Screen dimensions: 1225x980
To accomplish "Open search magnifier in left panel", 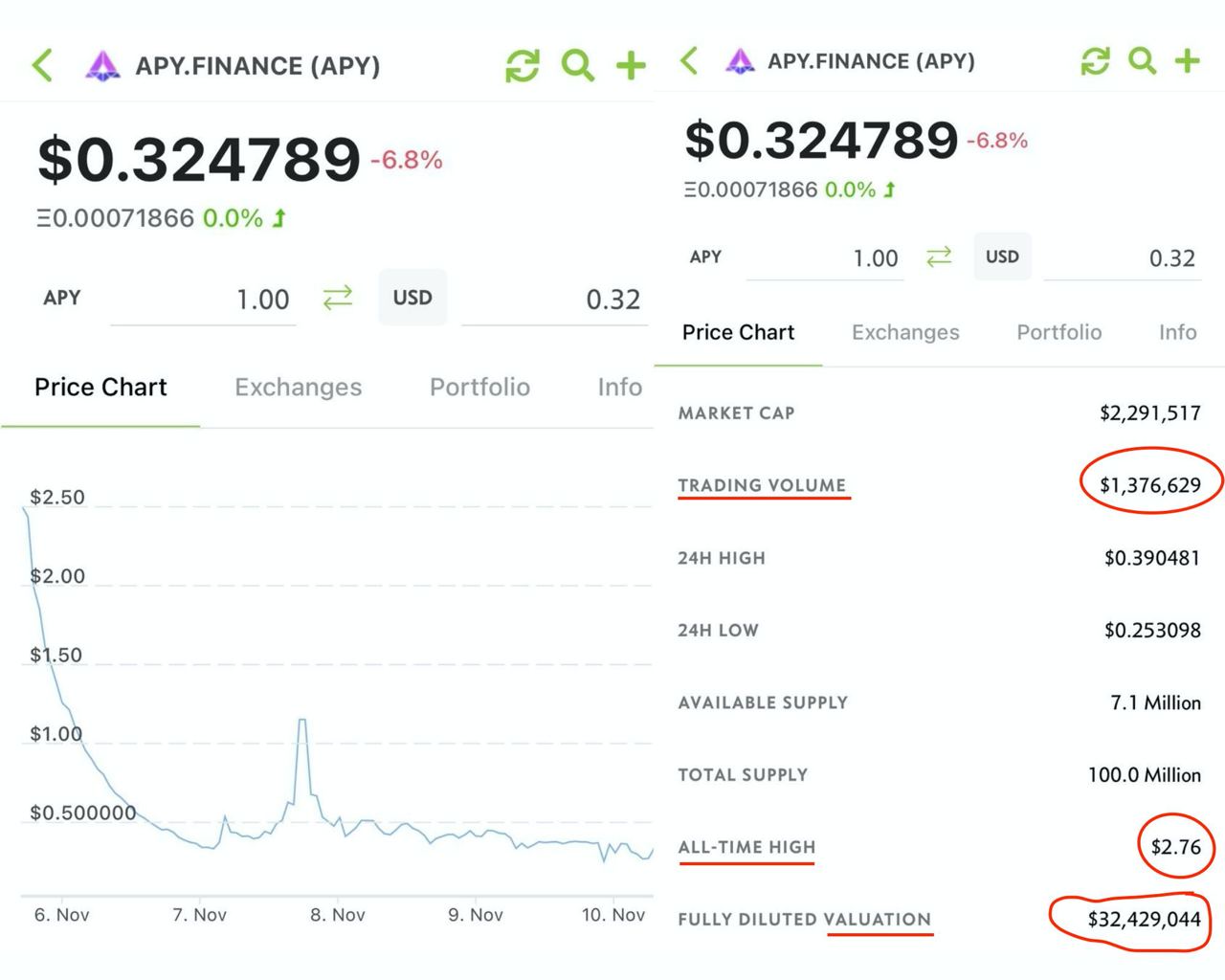I will point(577,66).
